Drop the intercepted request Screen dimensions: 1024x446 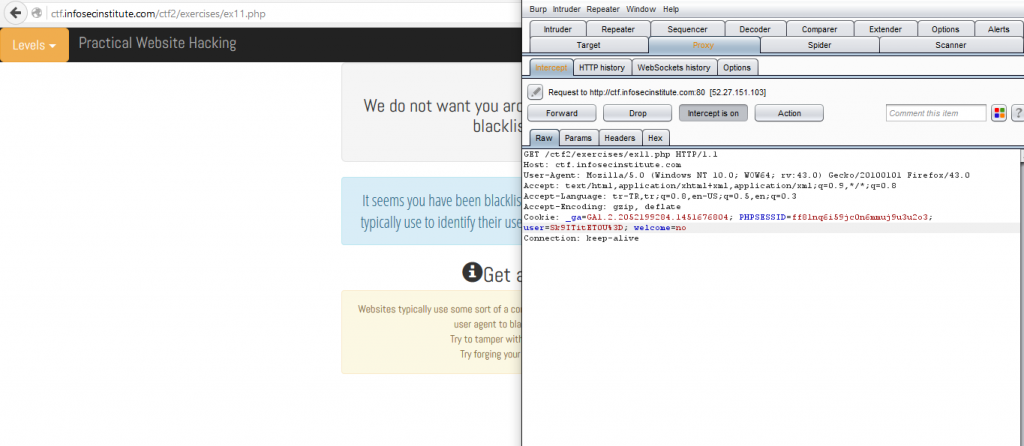pos(637,113)
